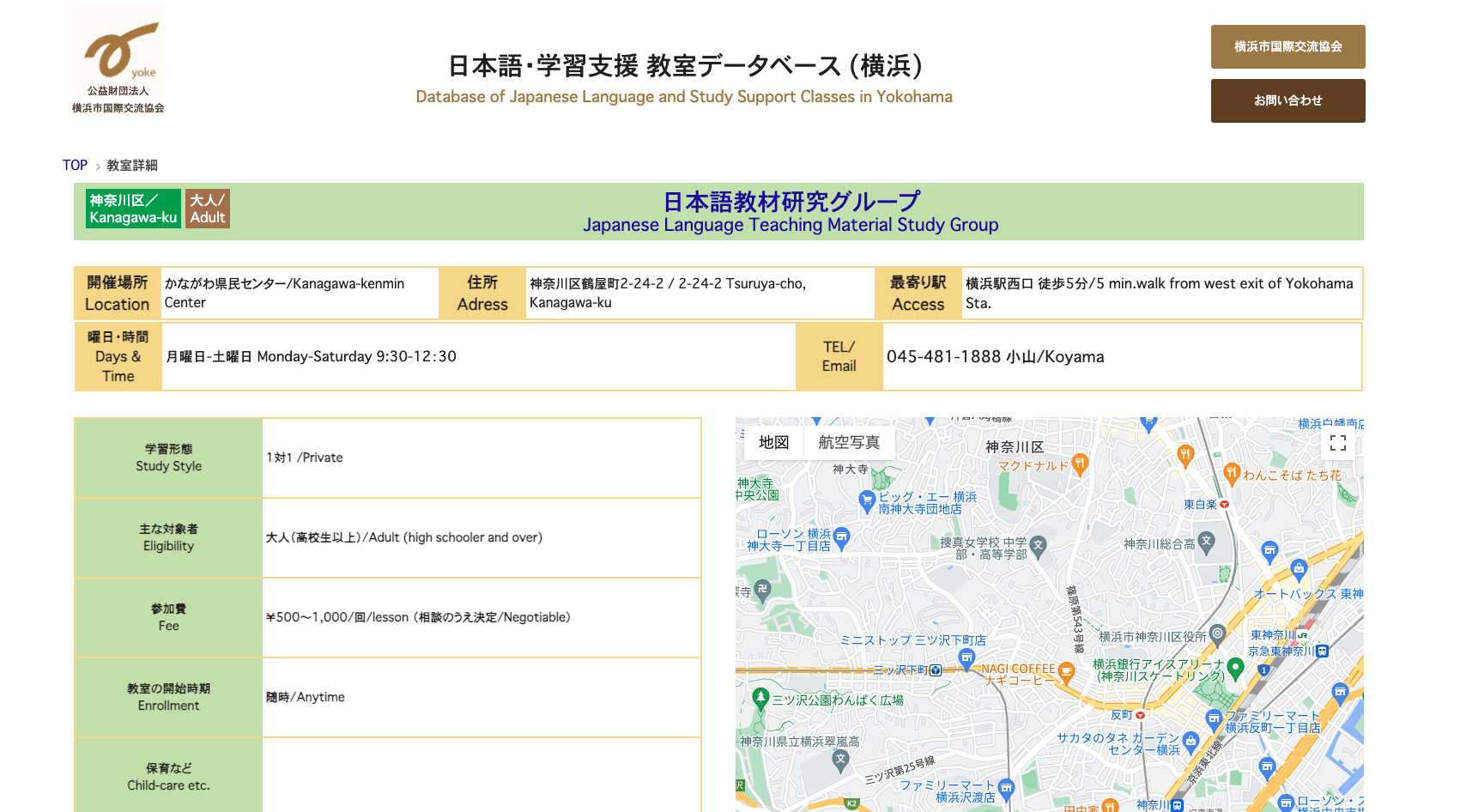The height and width of the screenshot is (812, 1466).
Task: Select the 地図 map view tab
Action: pos(774,442)
